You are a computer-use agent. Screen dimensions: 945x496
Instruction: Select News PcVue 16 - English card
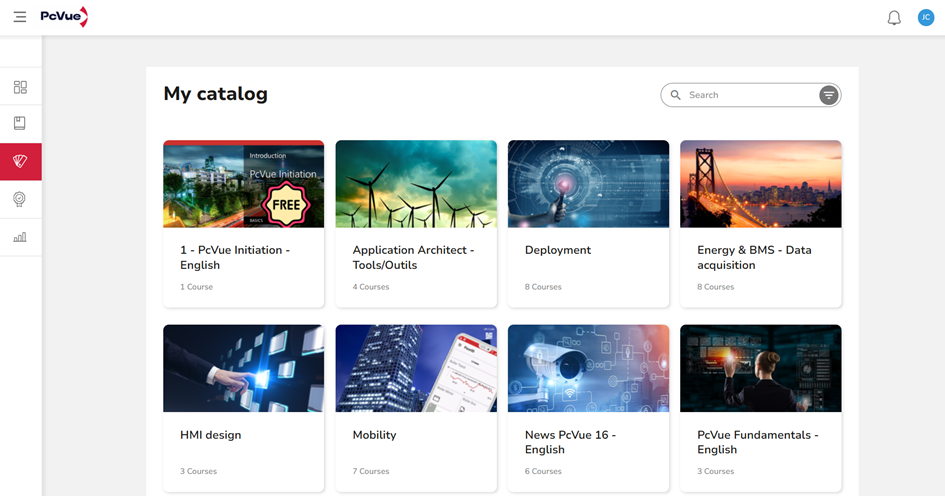588,442
